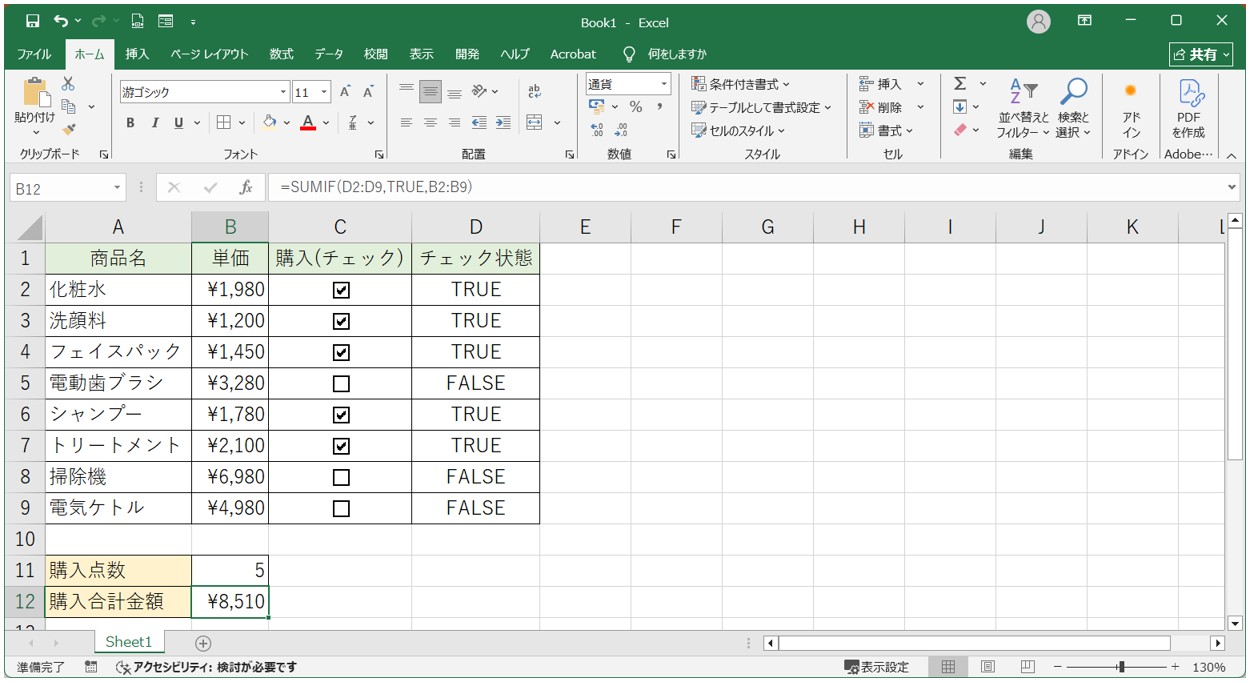Click the increase decimal icon
The image size is (1252, 683).
point(598,130)
